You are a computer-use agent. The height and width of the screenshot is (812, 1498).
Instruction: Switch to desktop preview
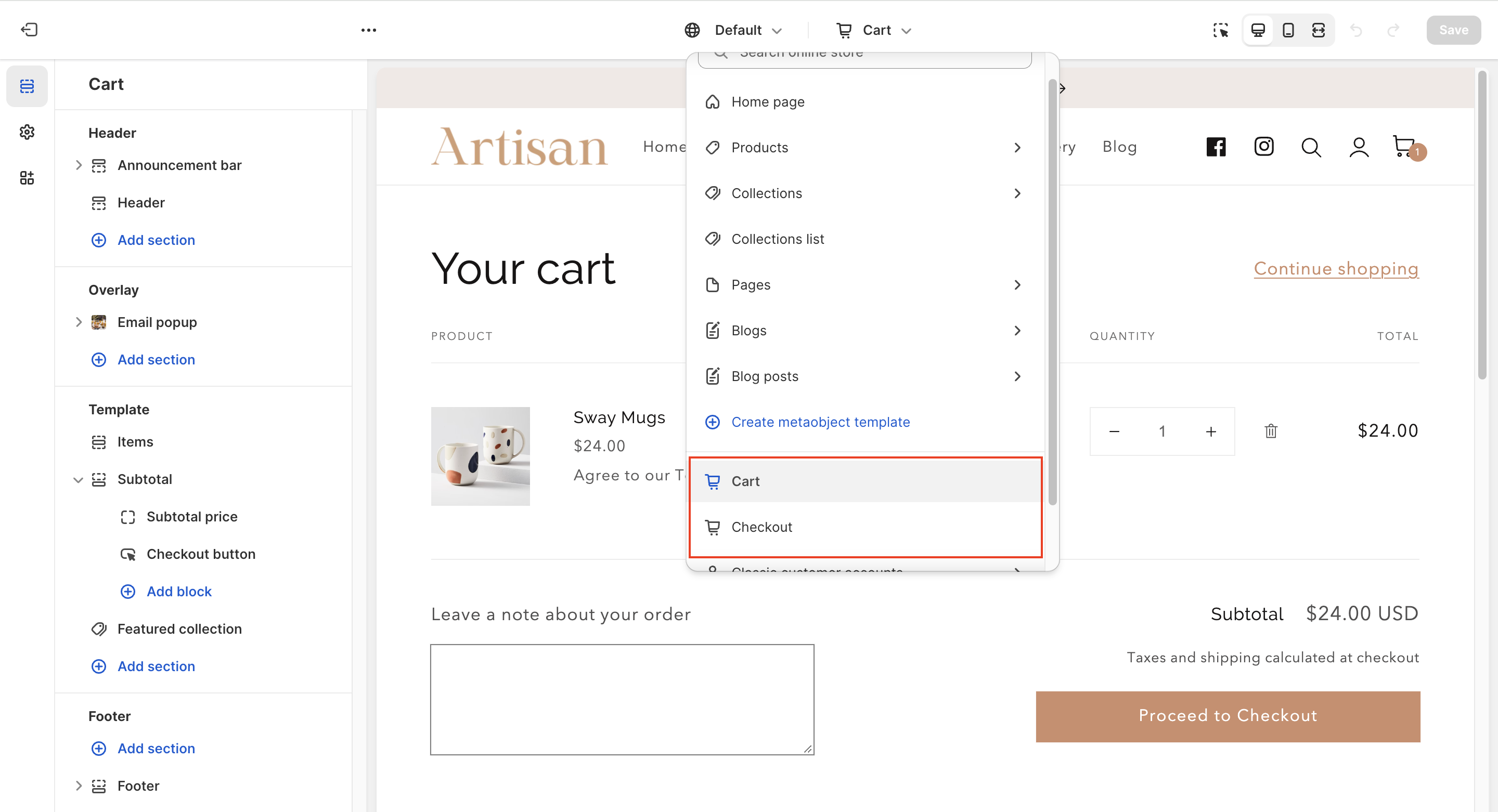pyautogui.click(x=1258, y=30)
